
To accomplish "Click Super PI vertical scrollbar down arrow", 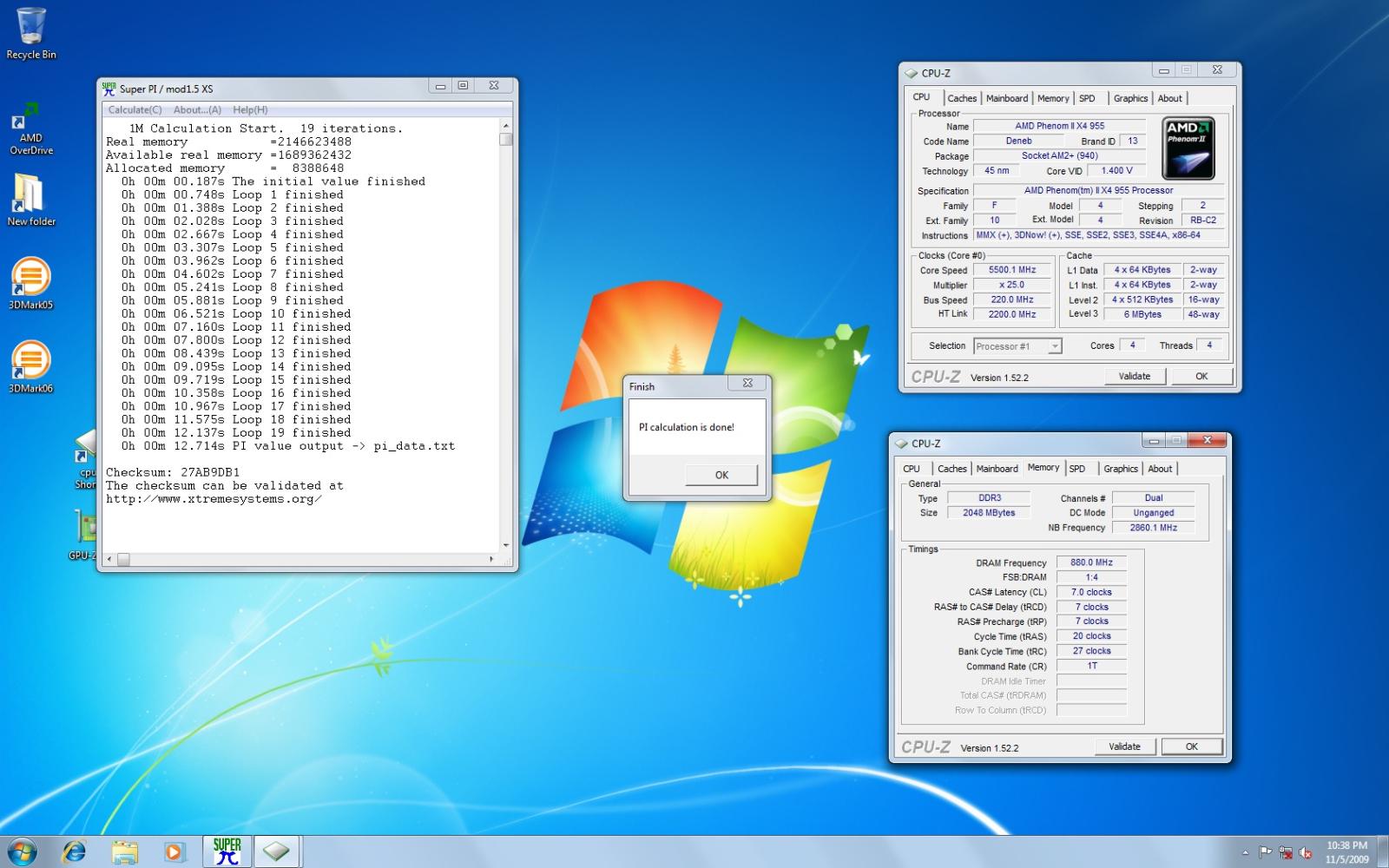I will [x=506, y=545].
